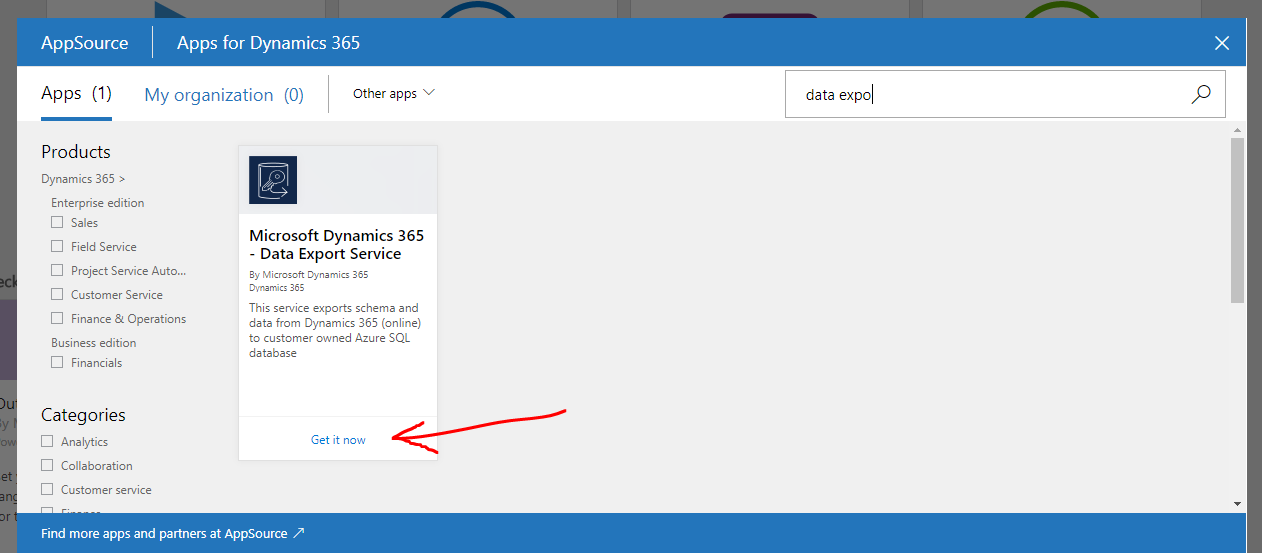This screenshot has width=1262, height=553.
Task: Check the Analytics category checkbox
Action: [x=47, y=441]
